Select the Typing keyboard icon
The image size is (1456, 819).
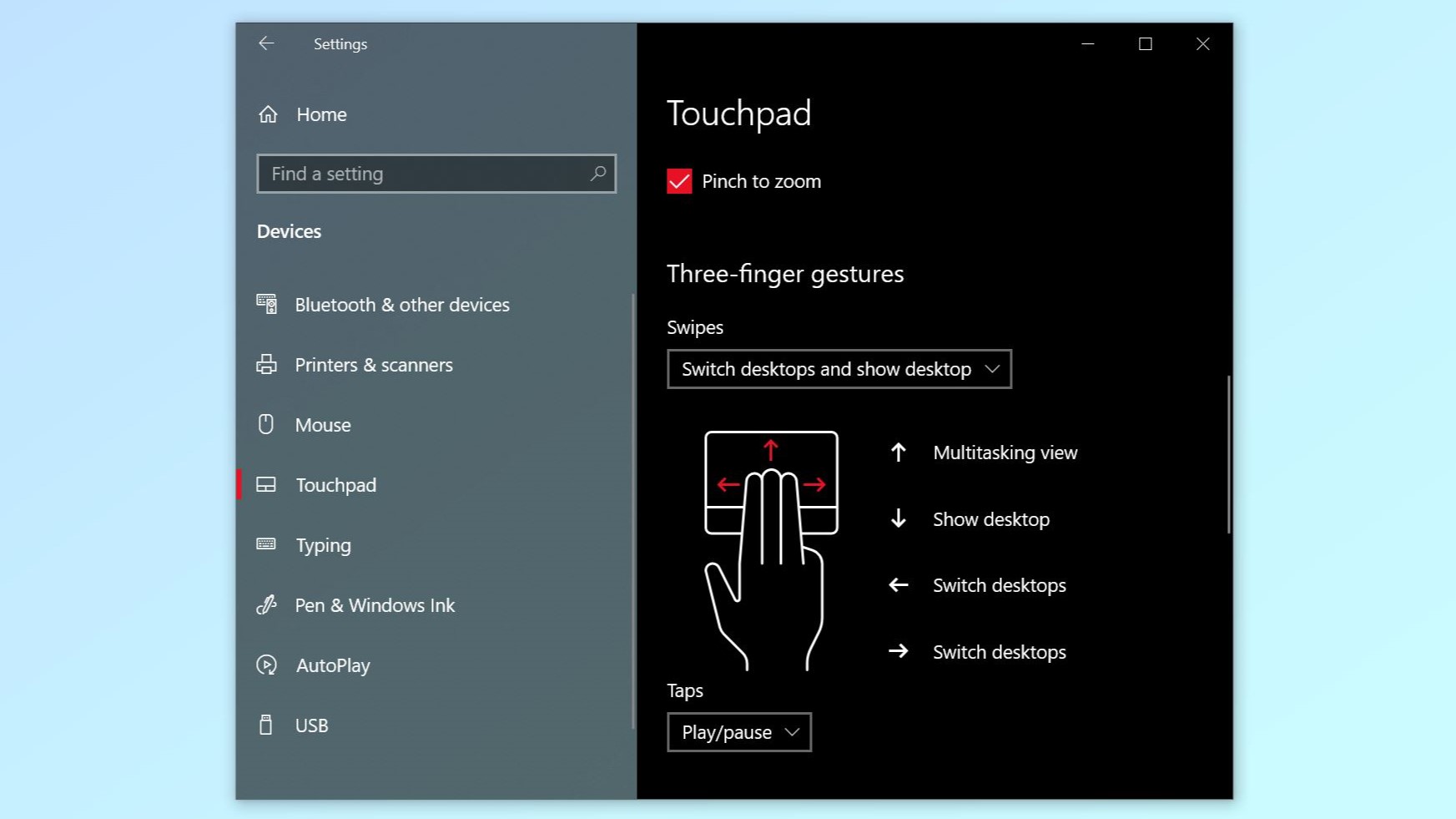266,544
